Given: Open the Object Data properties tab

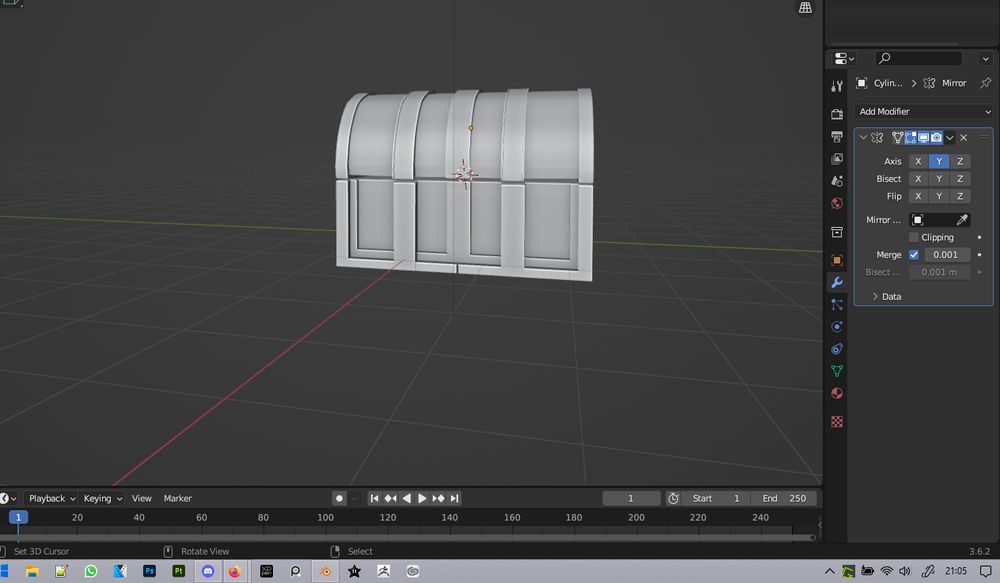Looking at the screenshot, I should (837, 371).
